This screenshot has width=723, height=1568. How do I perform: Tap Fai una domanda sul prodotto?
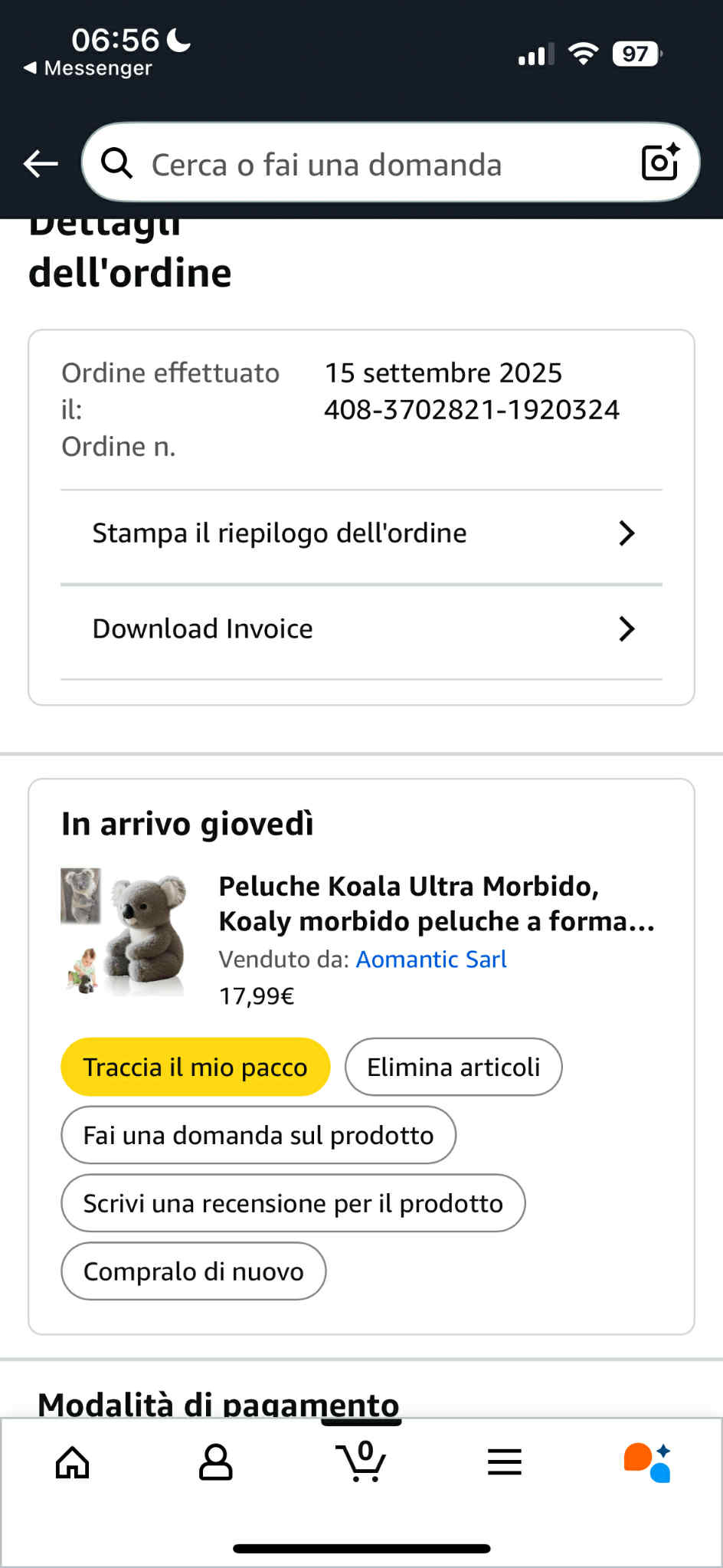(x=258, y=1135)
